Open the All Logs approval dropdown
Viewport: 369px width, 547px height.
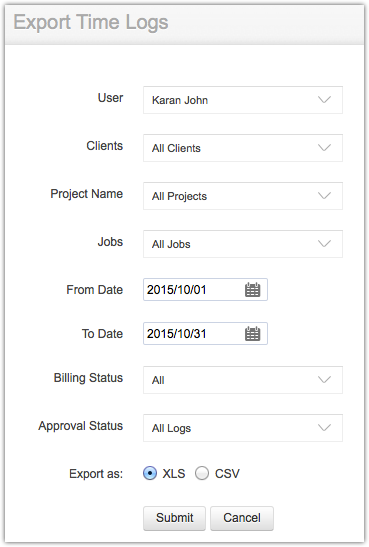243,428
